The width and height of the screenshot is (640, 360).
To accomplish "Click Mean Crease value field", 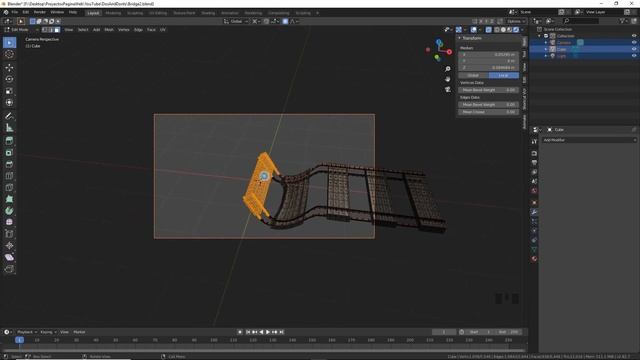I will pyautogui.click(x=489, y=112).
